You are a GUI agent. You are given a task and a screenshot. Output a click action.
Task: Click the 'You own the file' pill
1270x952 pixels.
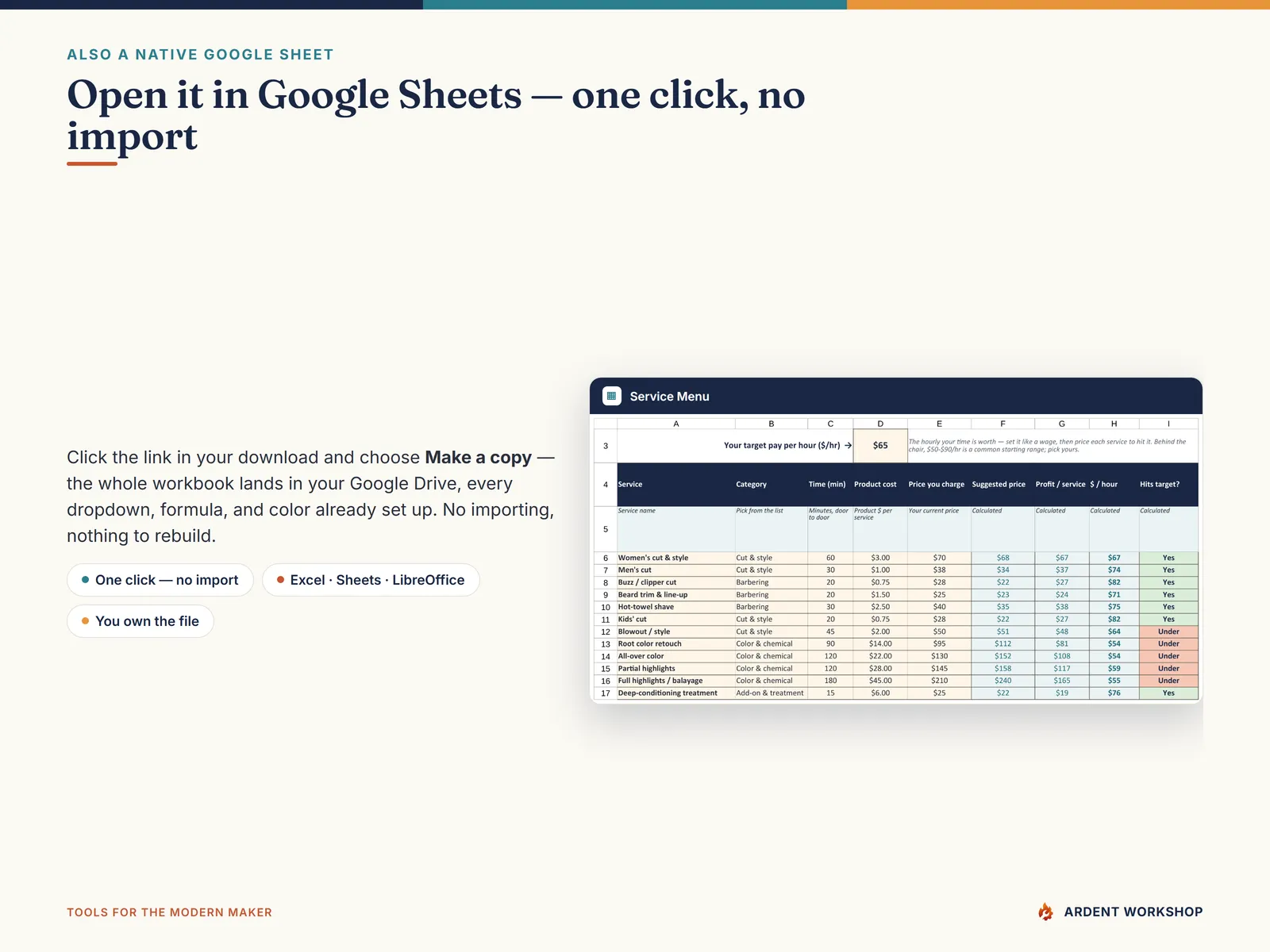coord(140,621)
